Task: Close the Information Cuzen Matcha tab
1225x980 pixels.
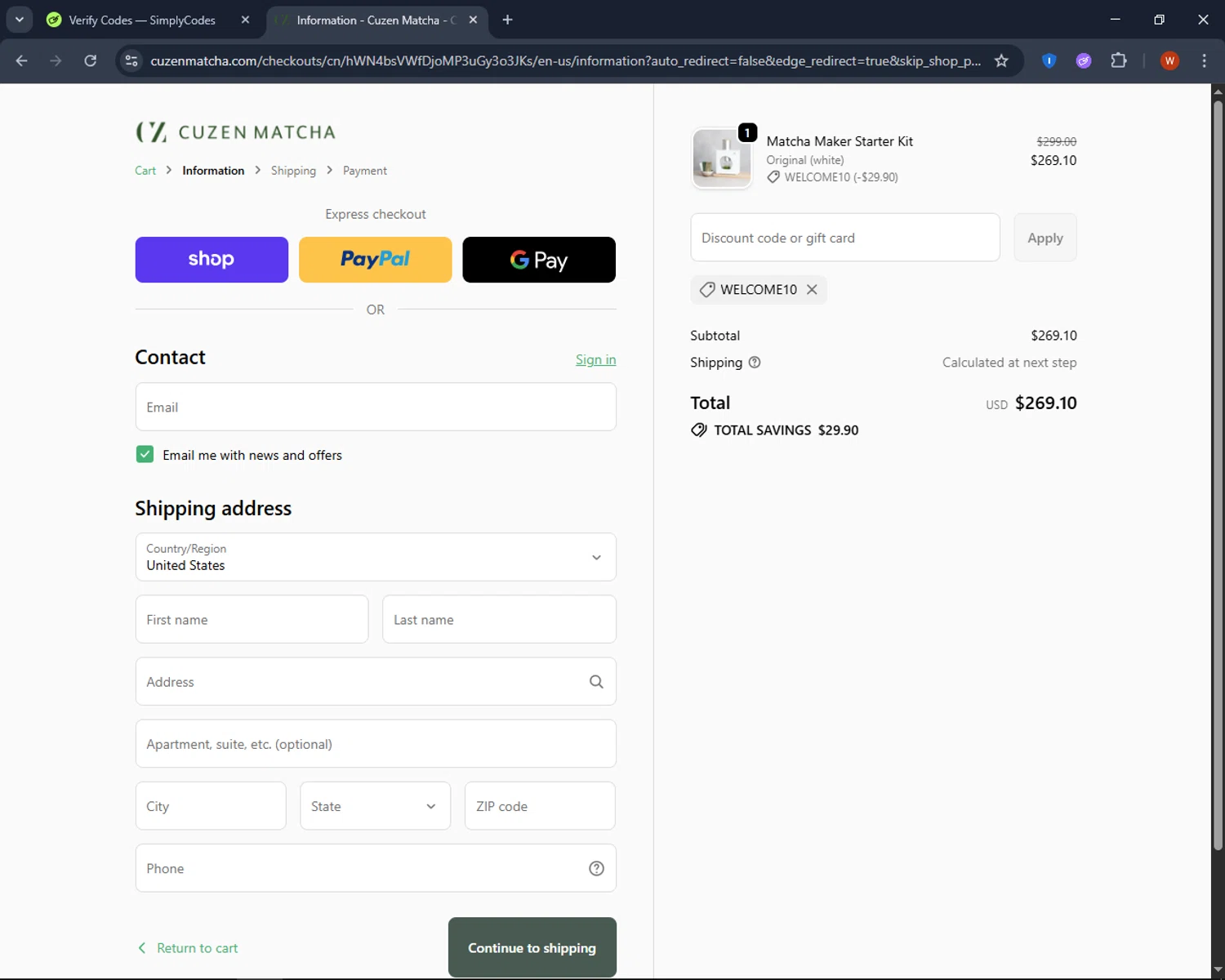Action: point(473,20)
